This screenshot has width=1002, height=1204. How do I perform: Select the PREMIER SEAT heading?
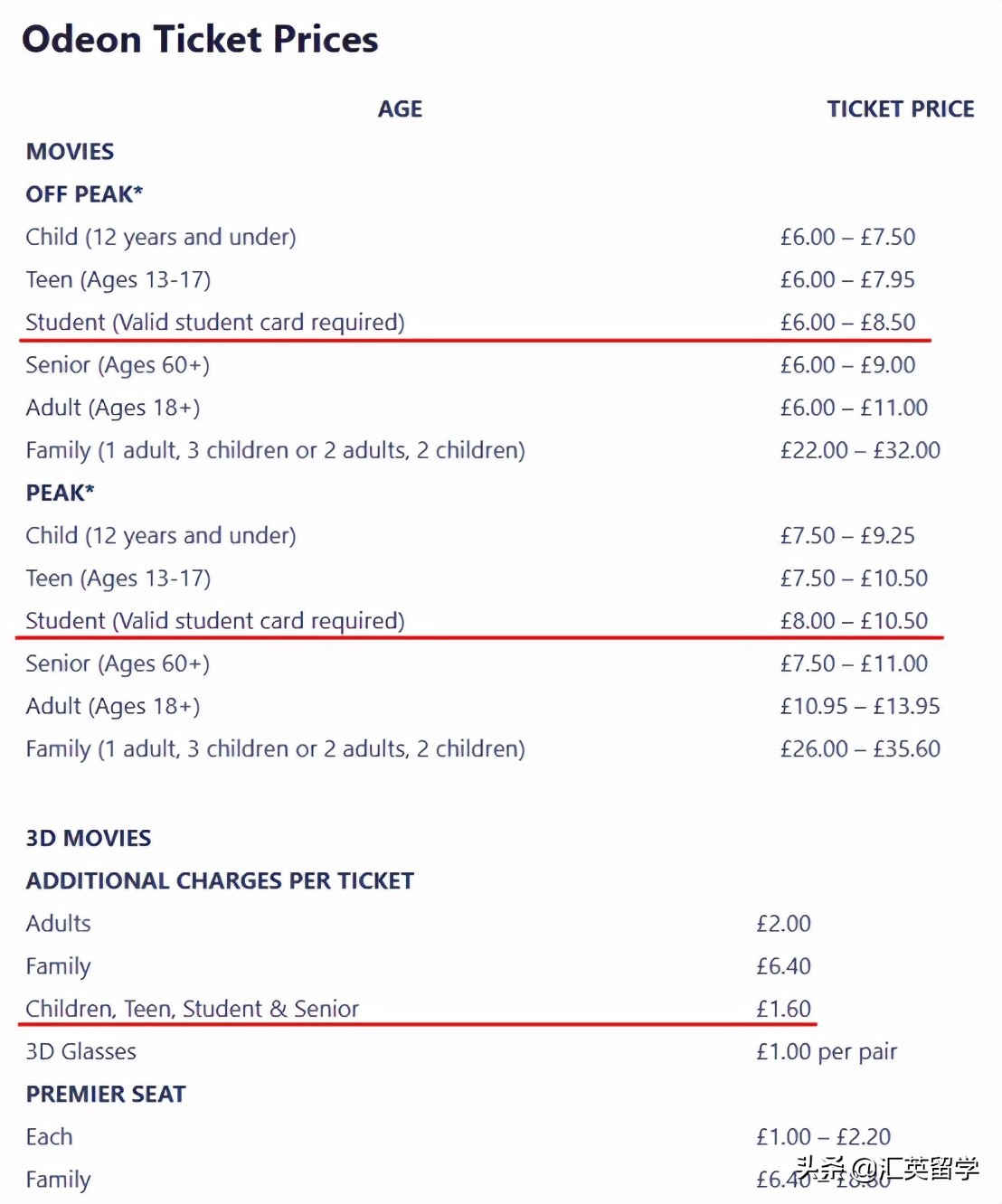(x=106, y=1095)
